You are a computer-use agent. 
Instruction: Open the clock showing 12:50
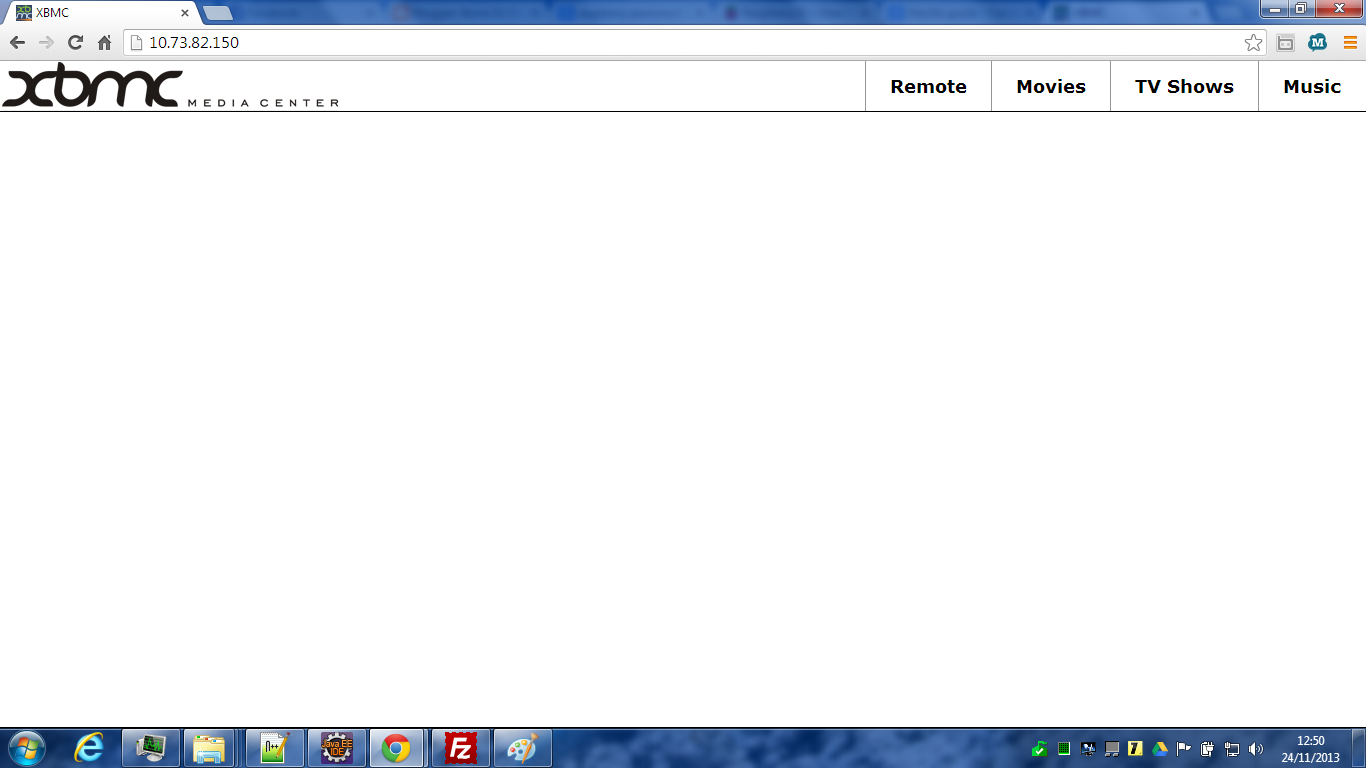coord(1310,749)
